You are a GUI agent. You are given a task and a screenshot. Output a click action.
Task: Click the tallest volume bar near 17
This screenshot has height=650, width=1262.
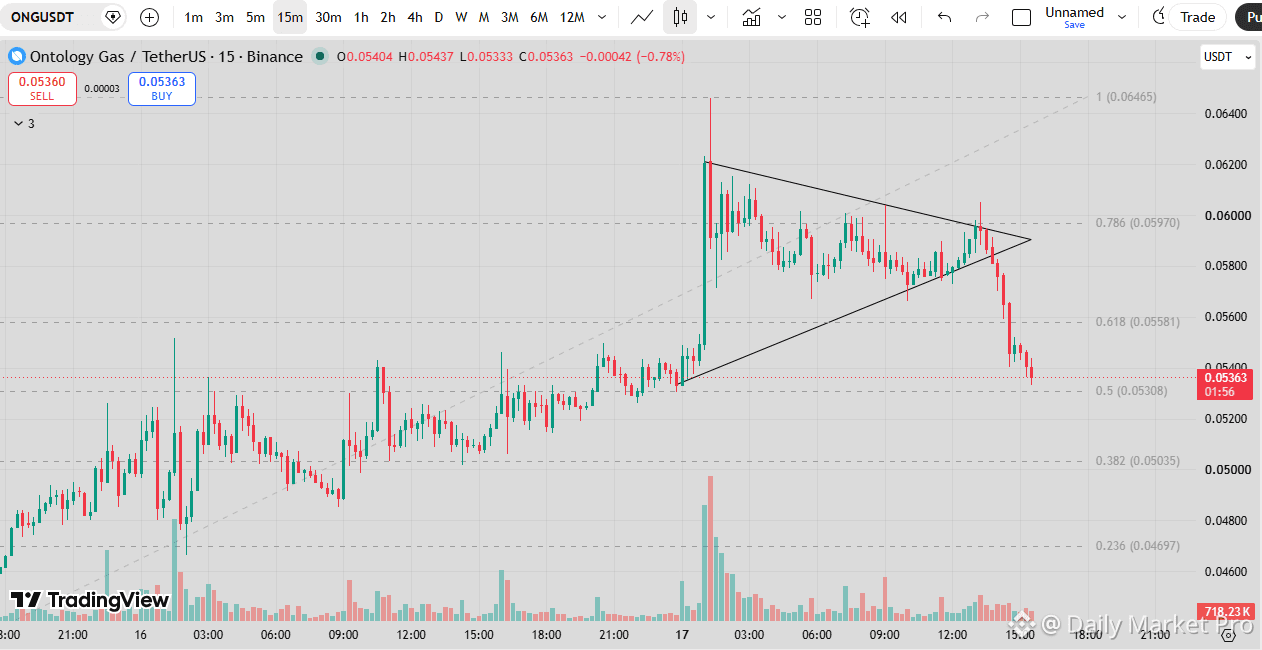coord(710,547)
